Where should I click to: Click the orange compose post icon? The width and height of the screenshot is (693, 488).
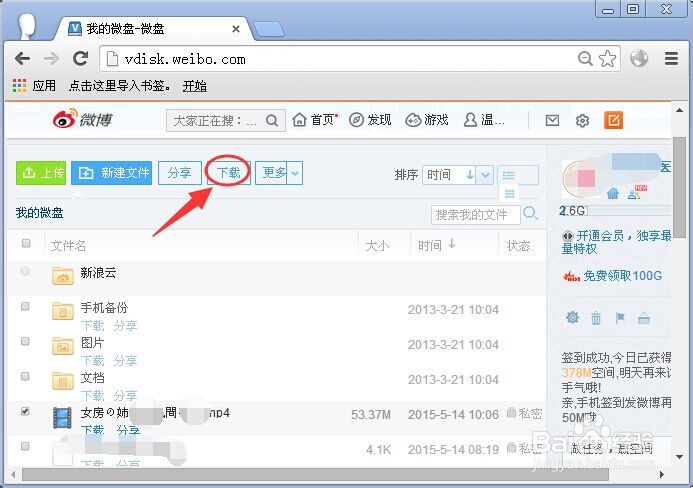(x=613, y=120)
